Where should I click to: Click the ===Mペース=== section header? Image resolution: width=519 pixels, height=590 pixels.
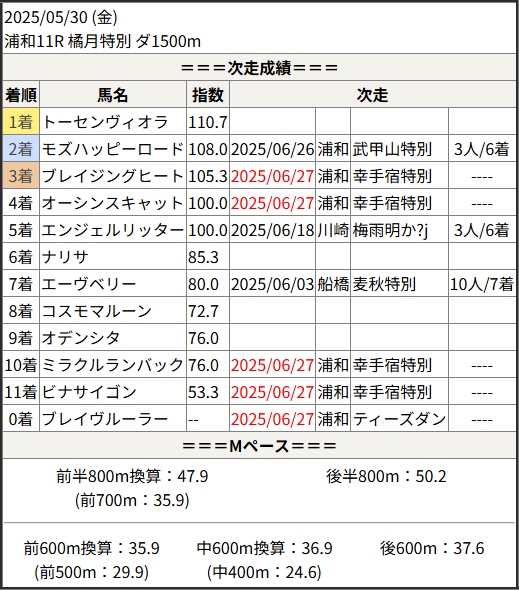pyautogui.click(x=259, y=446)
